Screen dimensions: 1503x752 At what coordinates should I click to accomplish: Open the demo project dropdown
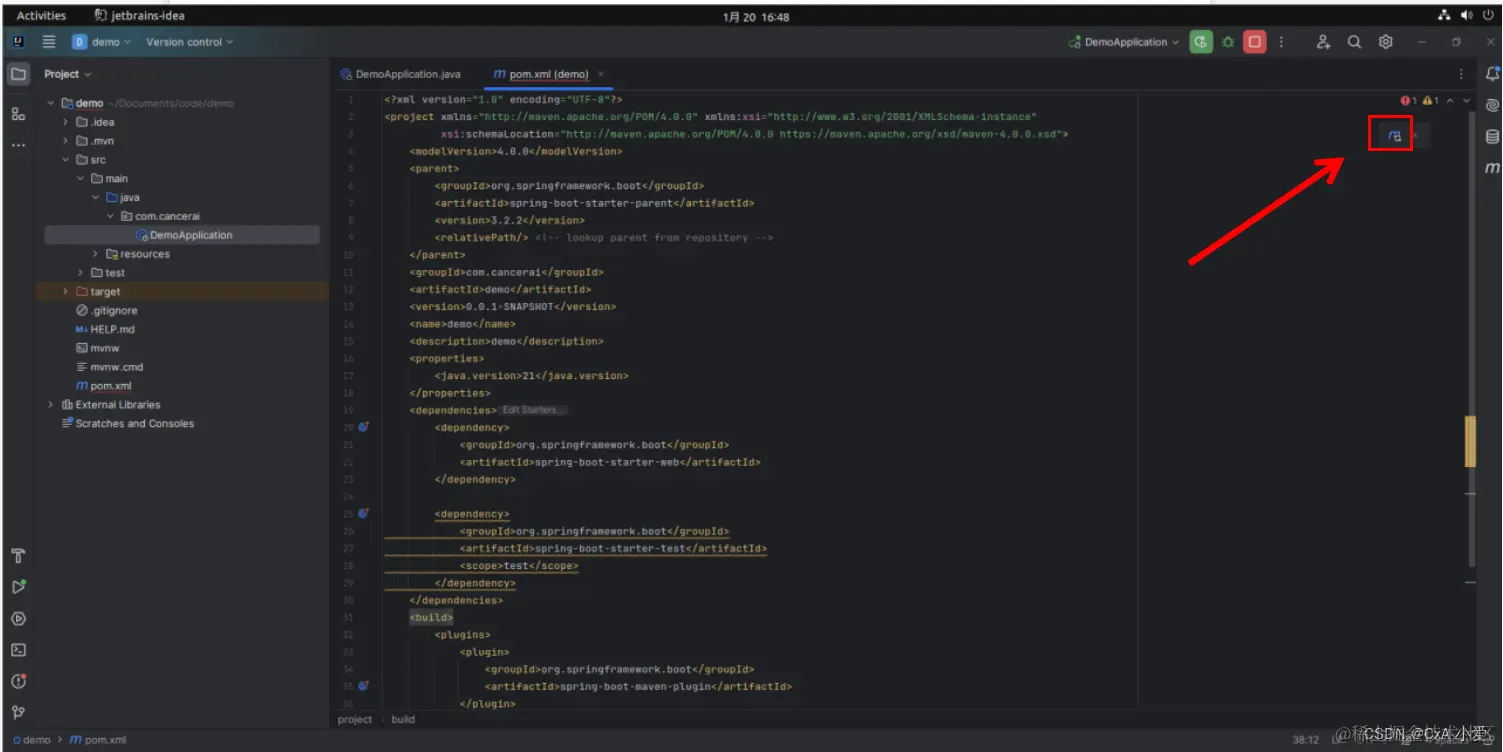(102, 42)
